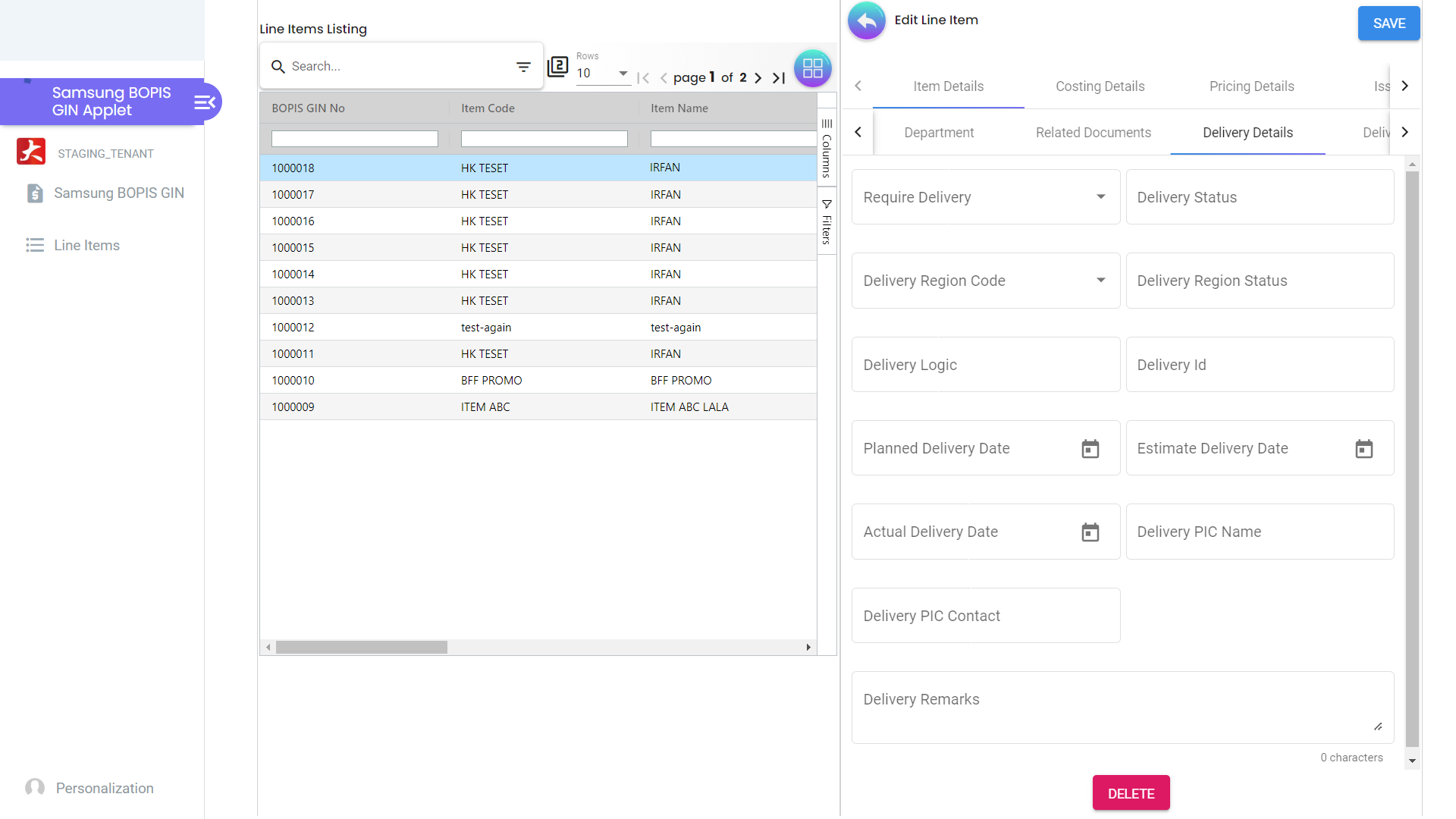Expand the Delivery Region Code dropdown
This screenshot has width=1456, height=819.
pyautogui.click(x=1100, y=281)
